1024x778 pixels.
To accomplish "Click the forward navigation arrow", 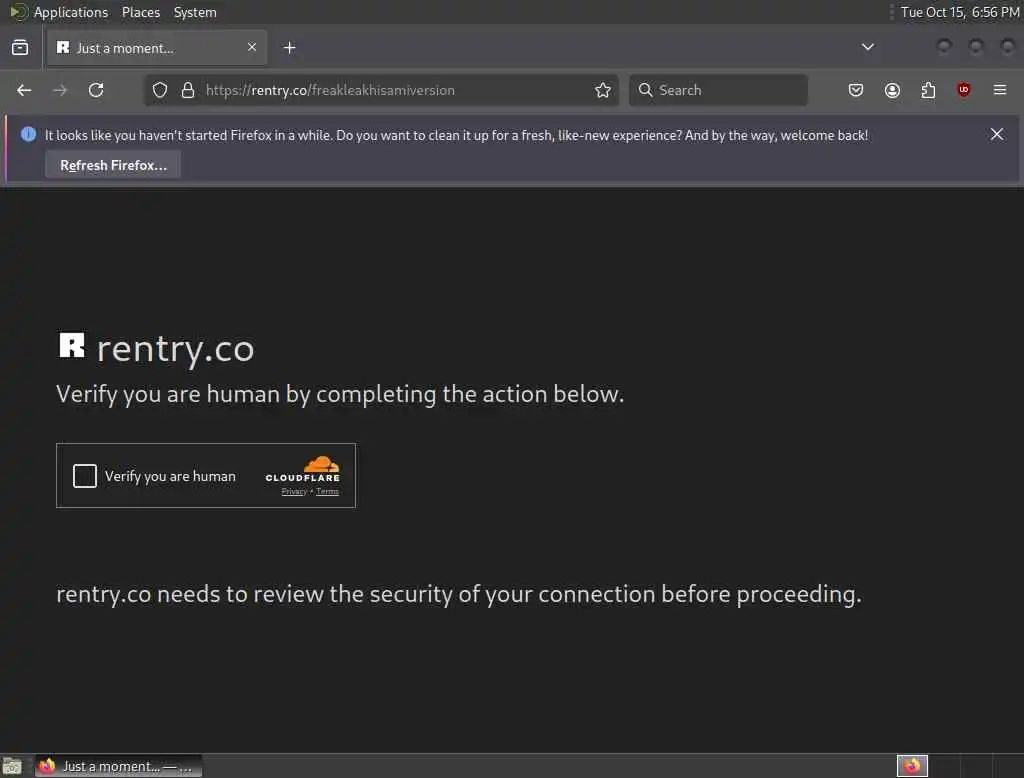I will [60, 90].
